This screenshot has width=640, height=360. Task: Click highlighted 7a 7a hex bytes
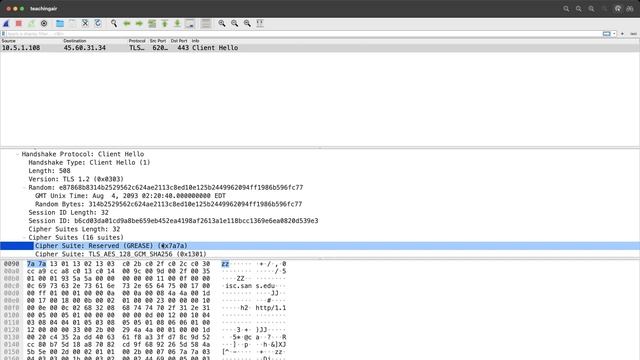pos(36,264)
